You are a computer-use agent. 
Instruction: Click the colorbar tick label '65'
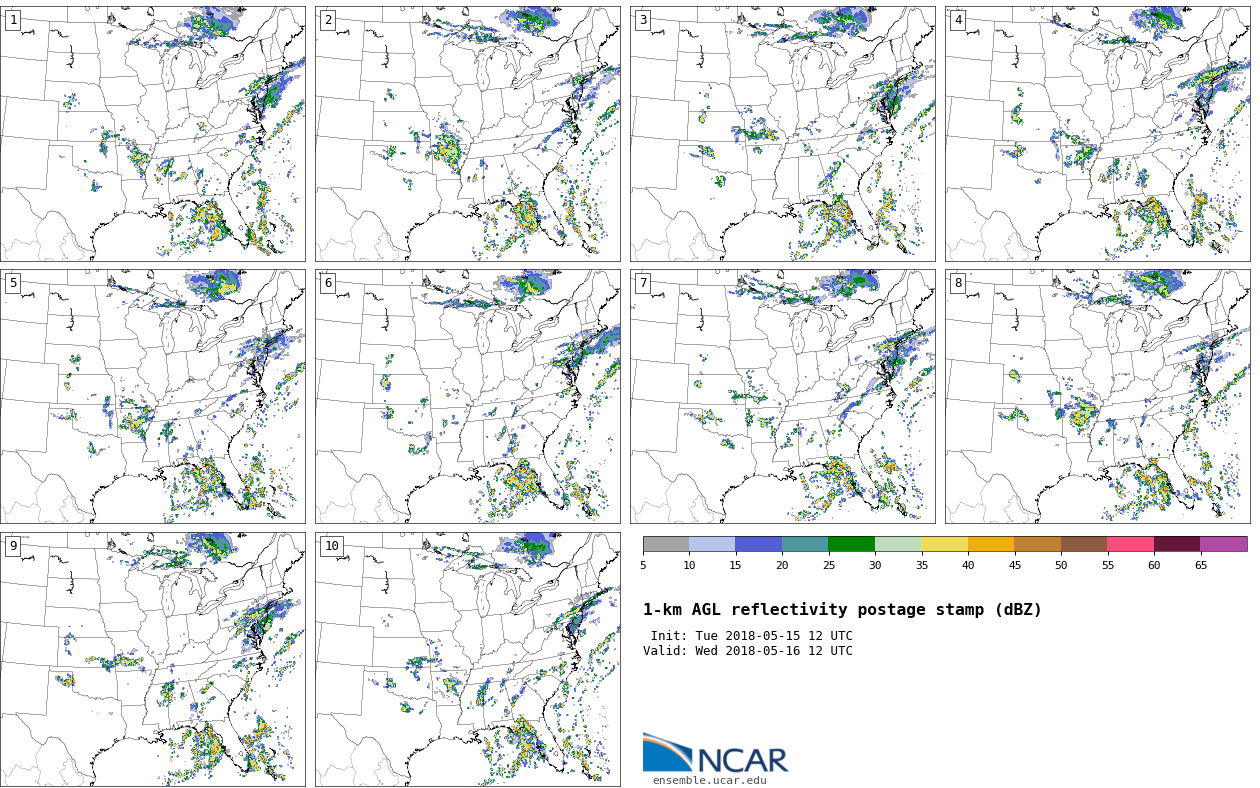[1200, 565]
